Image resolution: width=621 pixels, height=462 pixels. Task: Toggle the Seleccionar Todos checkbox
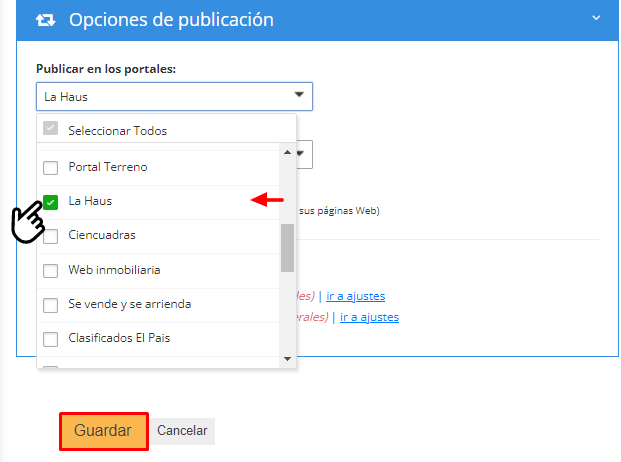pos(51,130)
